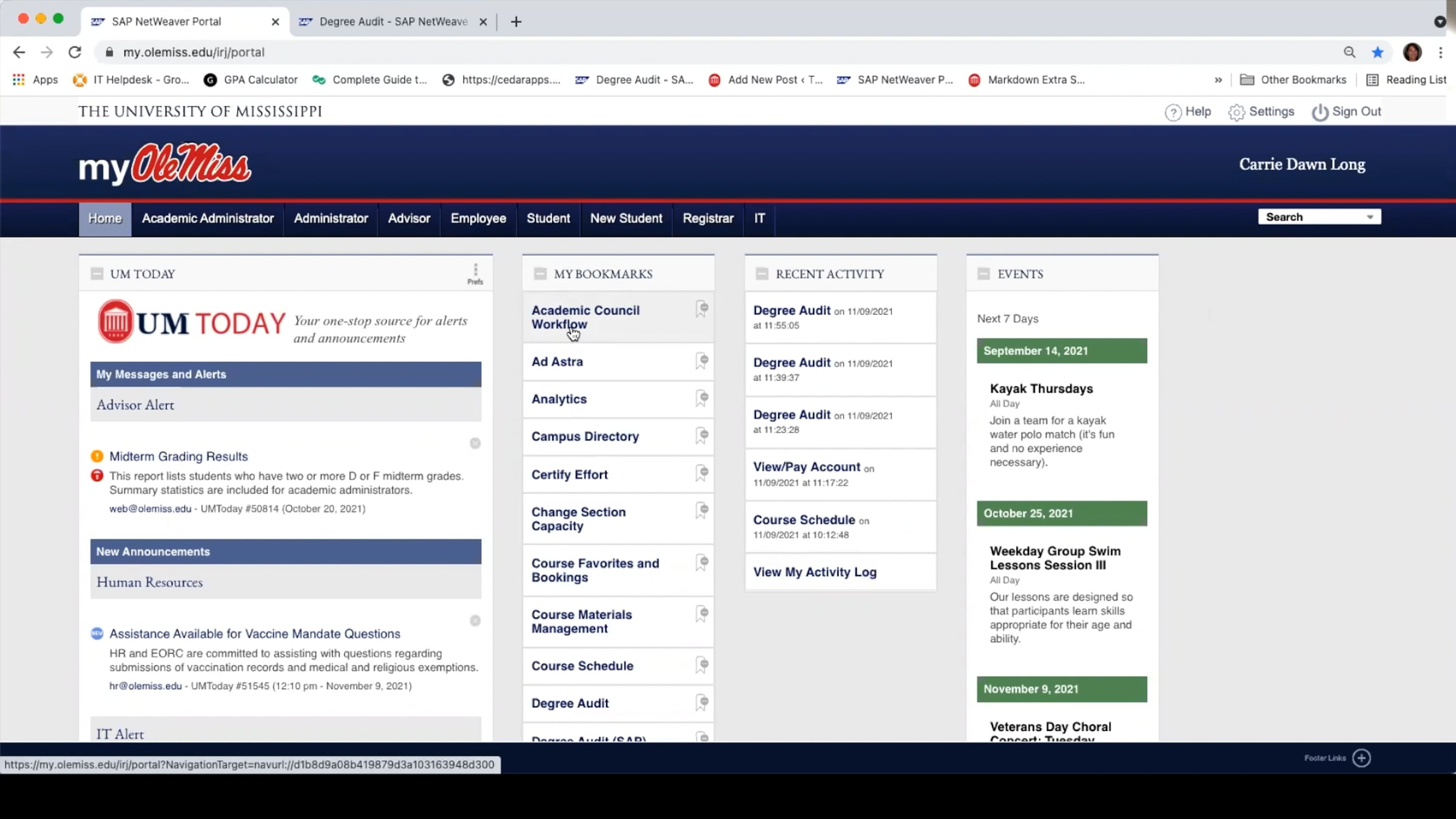Open Academic Council Workflow bookmark
The height and width of the screenshot is (819, 1456).
585,317
